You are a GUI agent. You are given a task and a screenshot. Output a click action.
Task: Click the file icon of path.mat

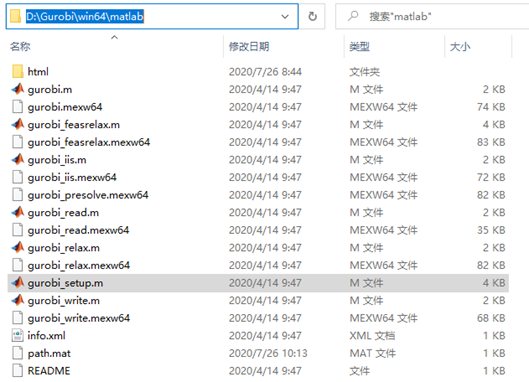pyautogui.click(x=18, y=353)
